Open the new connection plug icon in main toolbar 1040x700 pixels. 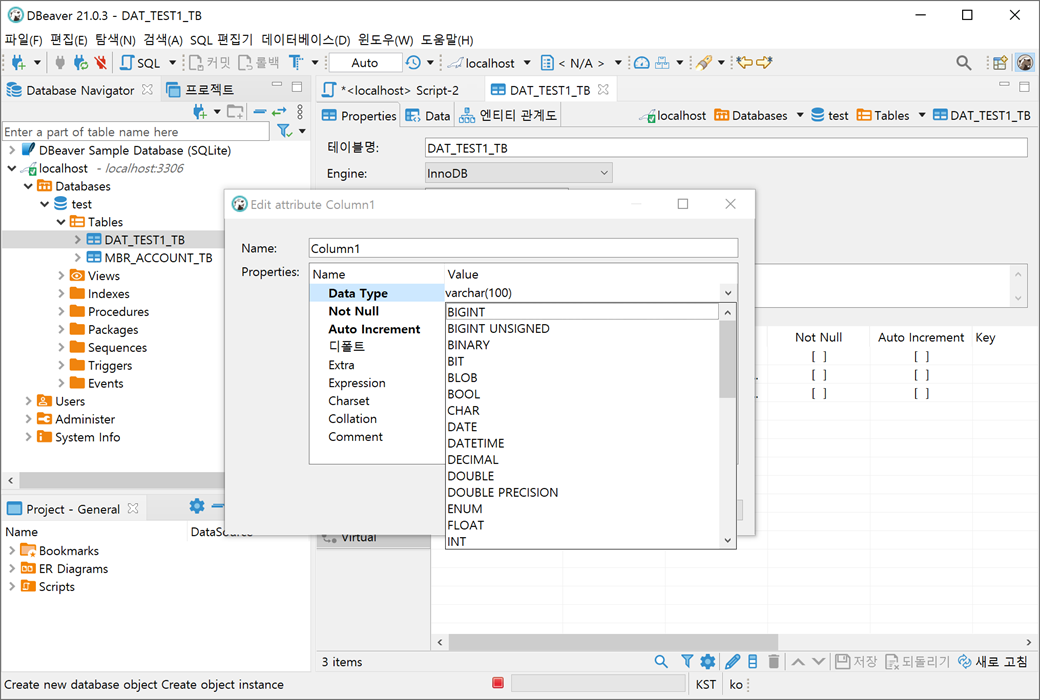tap(19, 62)
